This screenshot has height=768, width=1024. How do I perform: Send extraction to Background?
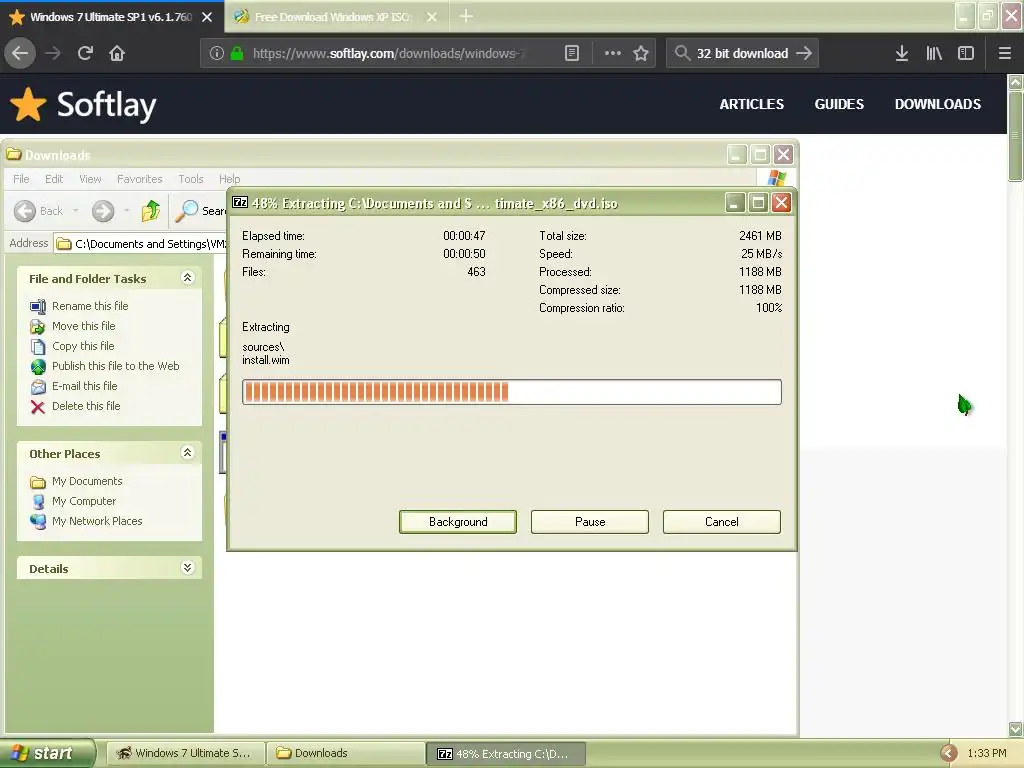[458, 522]
